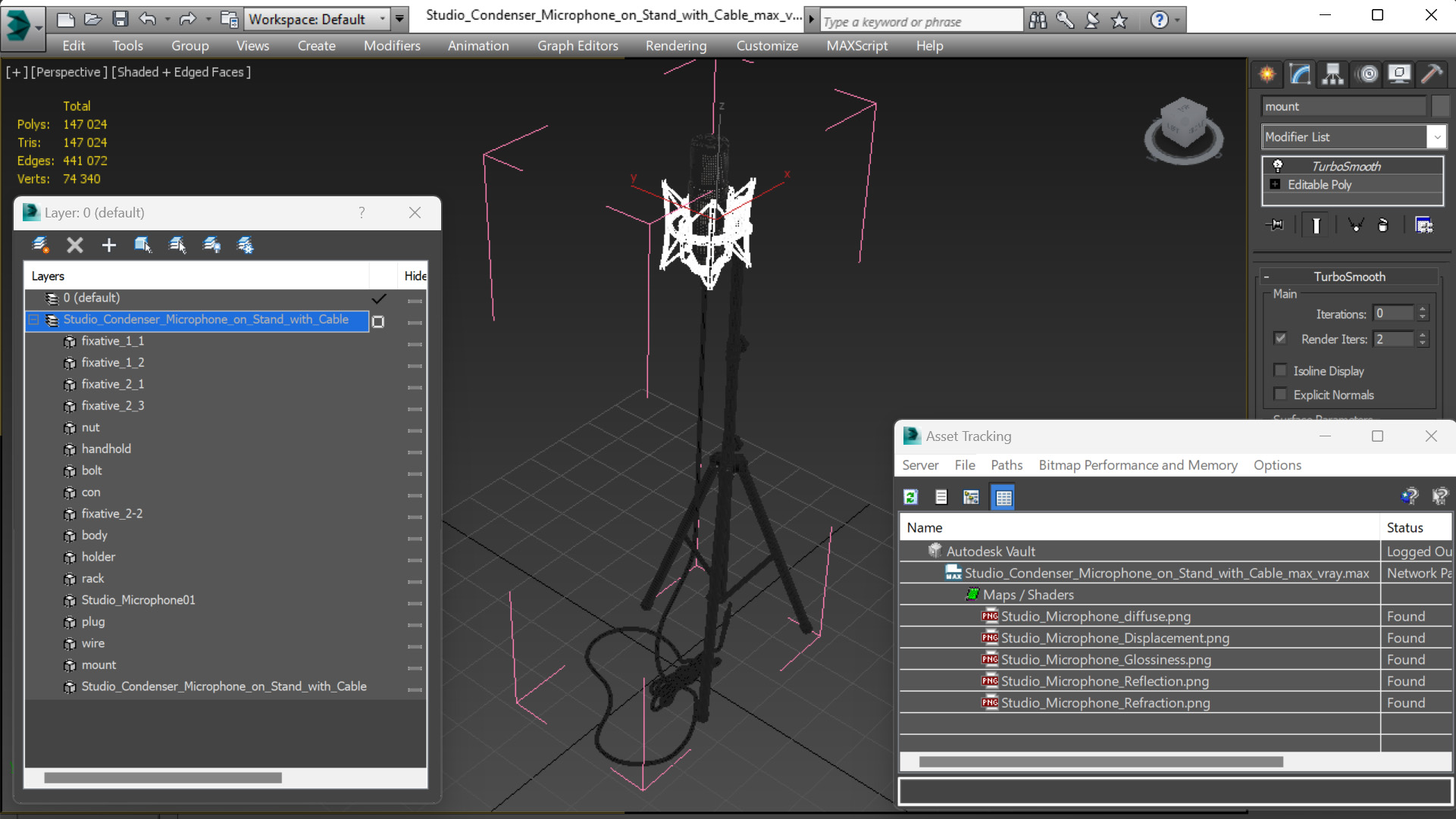1456x819 pixels.
Task: Click the keyword search field
Action: tap(921, 21)
